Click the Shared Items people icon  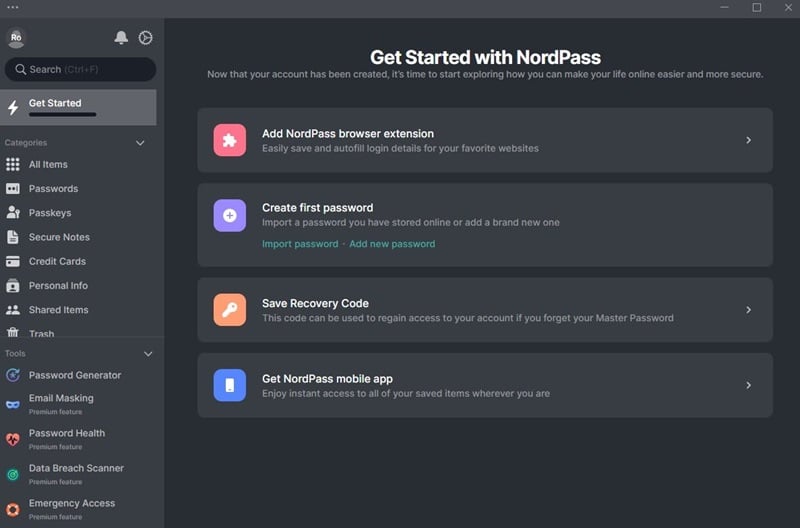coord(13,310)
